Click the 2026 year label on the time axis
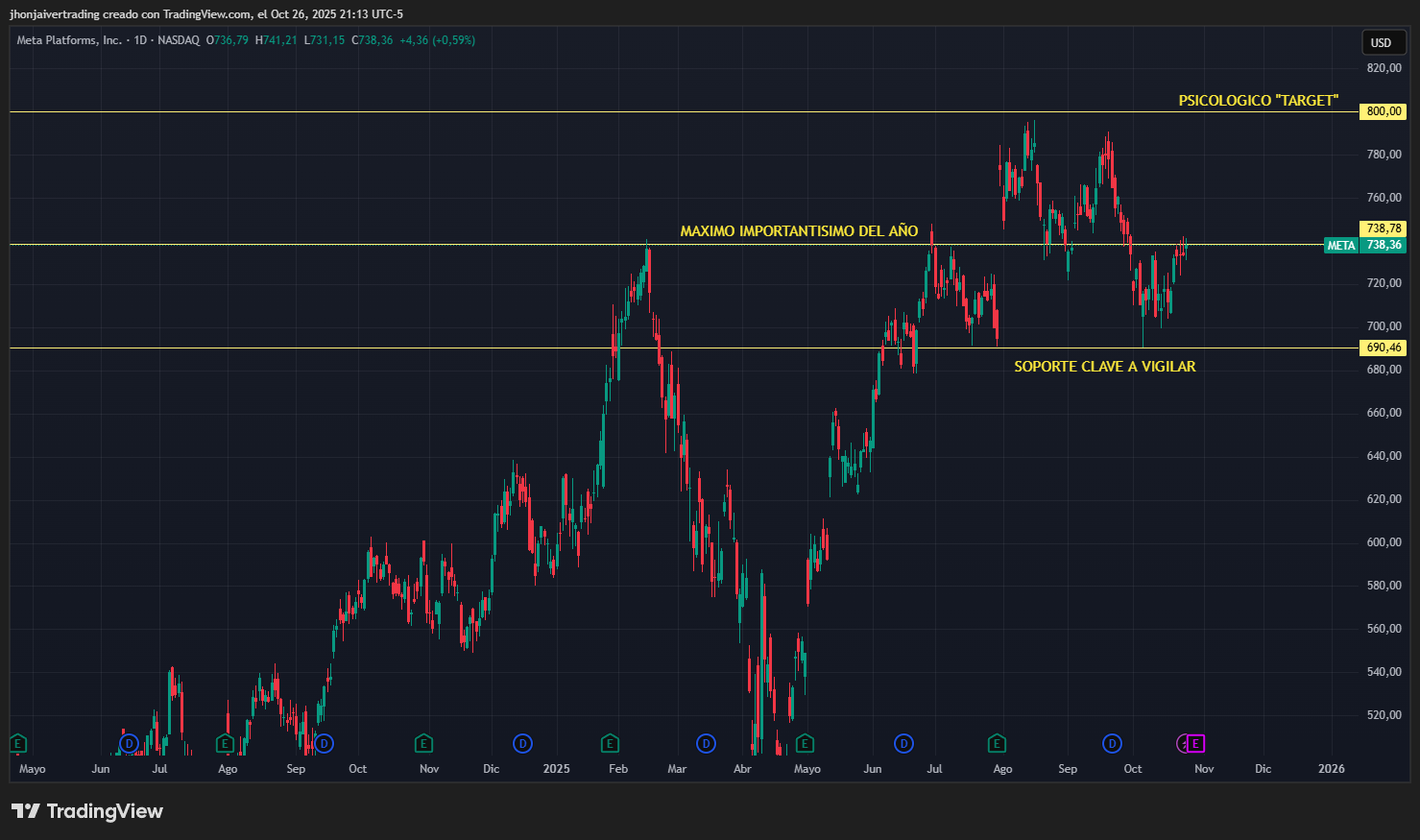 click(1331, 769)
